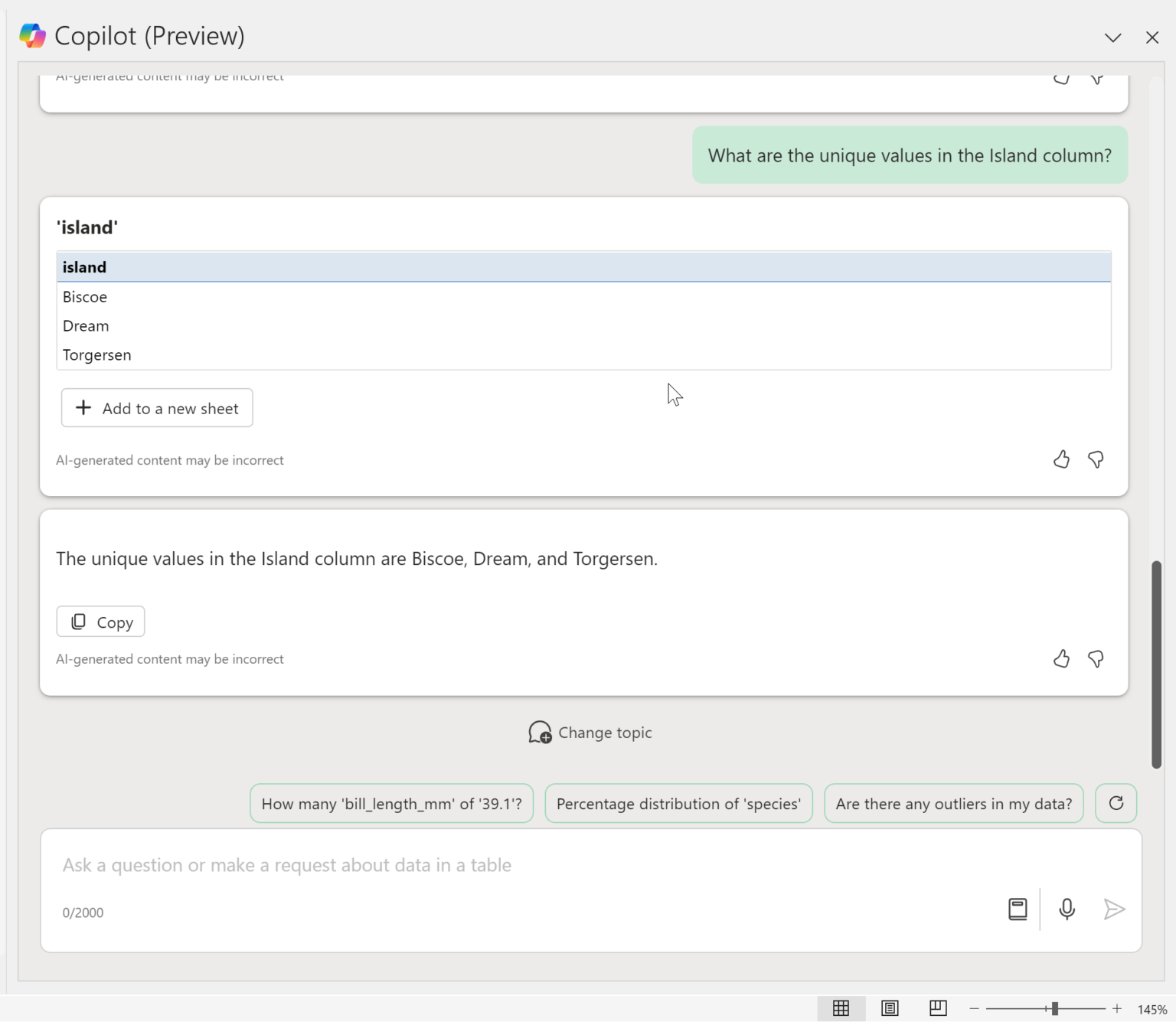Image resolution: width=1176 pixels, height=1022 pixels.
Task: Switch to Normal view in status bar
Action: (x=841, y=1008)
